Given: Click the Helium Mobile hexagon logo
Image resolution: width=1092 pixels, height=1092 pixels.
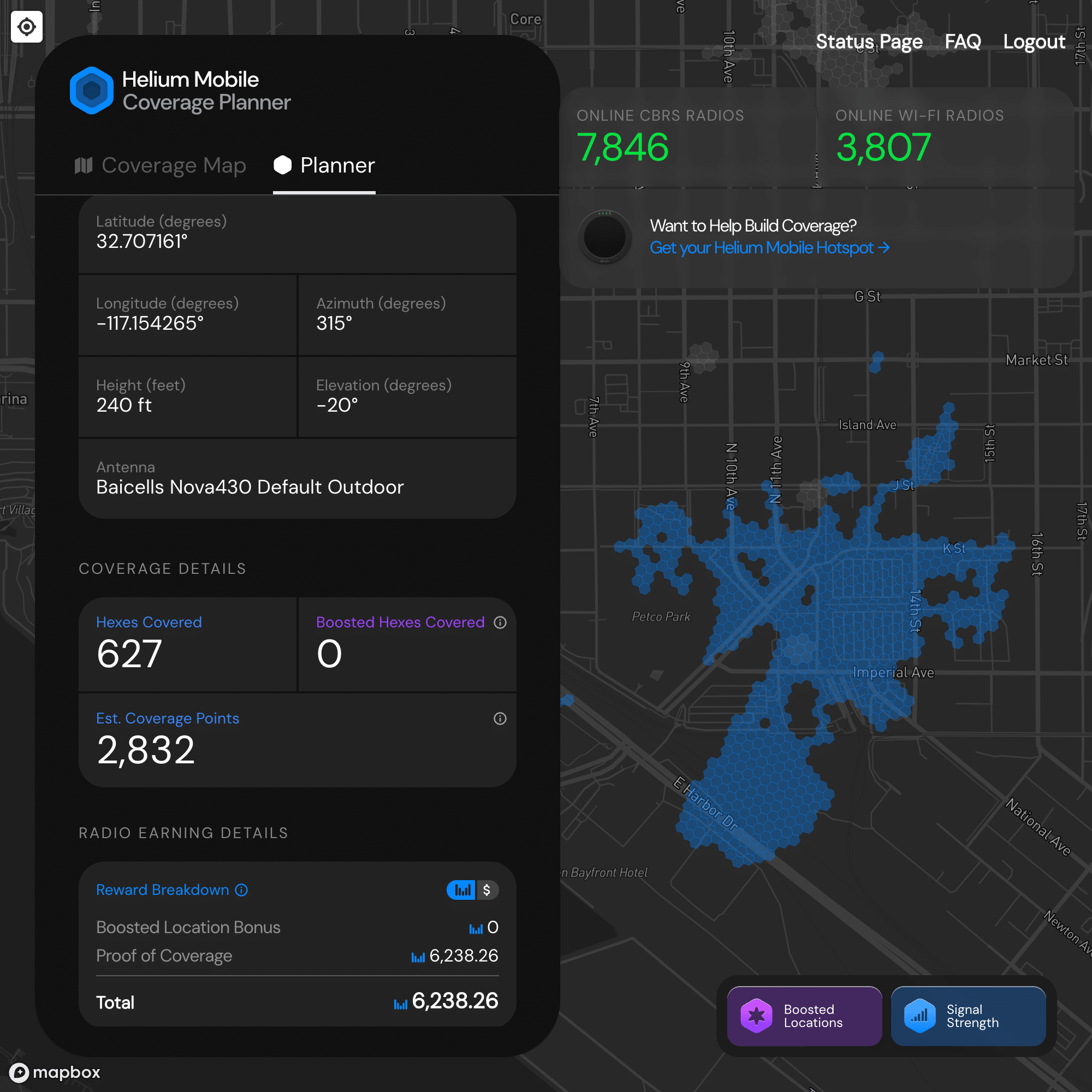Looking at the screenshot, I should (92, 91).
